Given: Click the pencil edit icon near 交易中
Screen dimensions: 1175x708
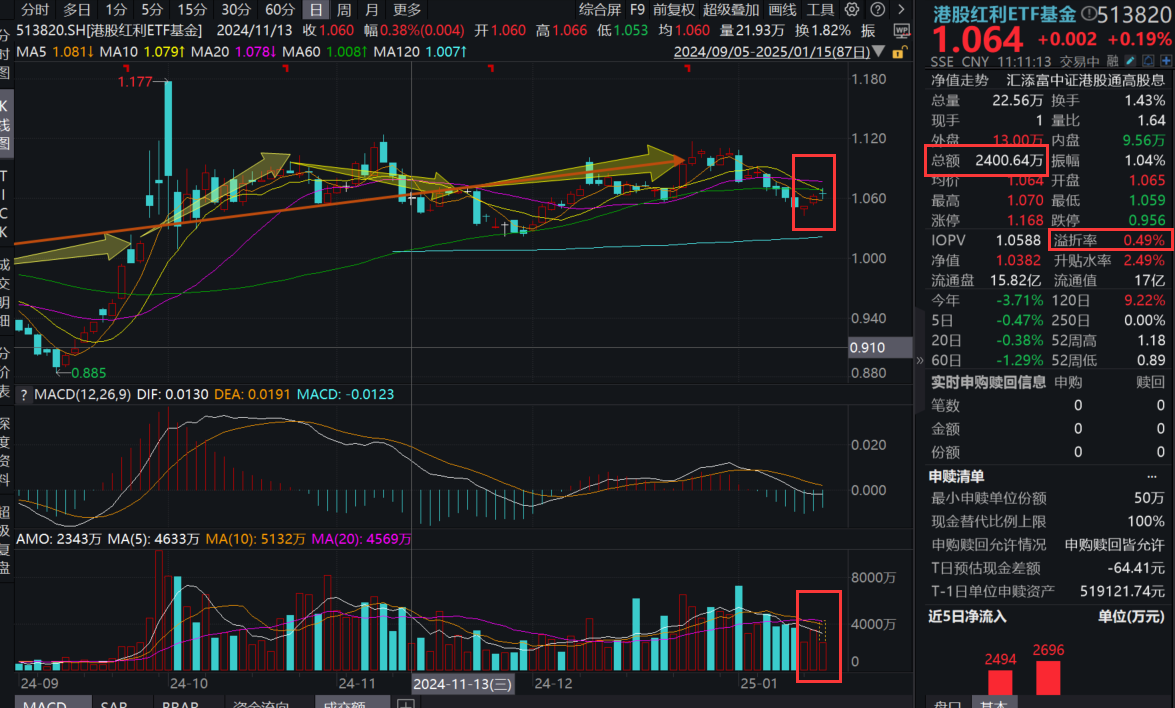Looking at the screenshot, I should click(1130, 59).
